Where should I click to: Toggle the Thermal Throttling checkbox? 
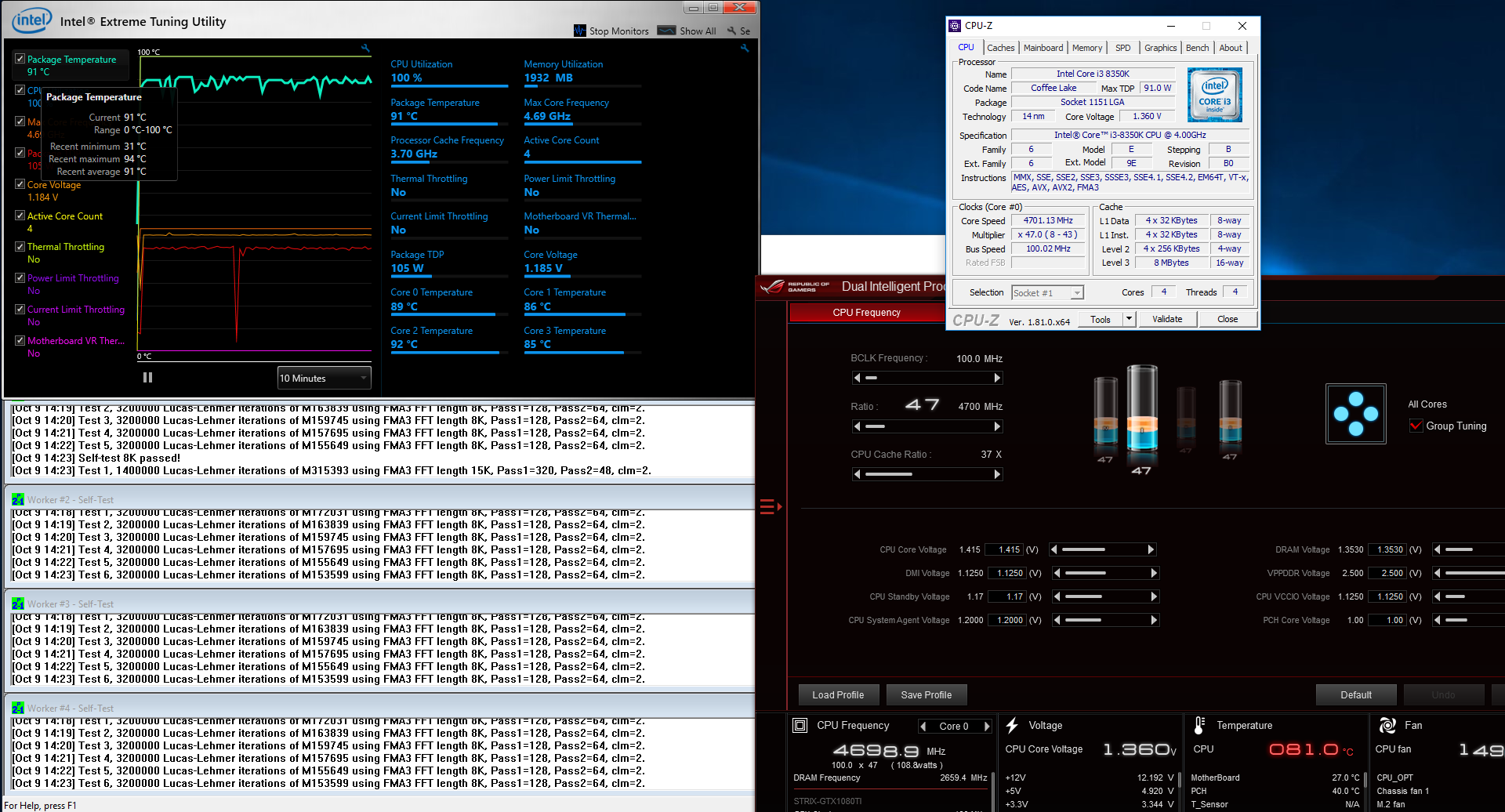(20, 246)
